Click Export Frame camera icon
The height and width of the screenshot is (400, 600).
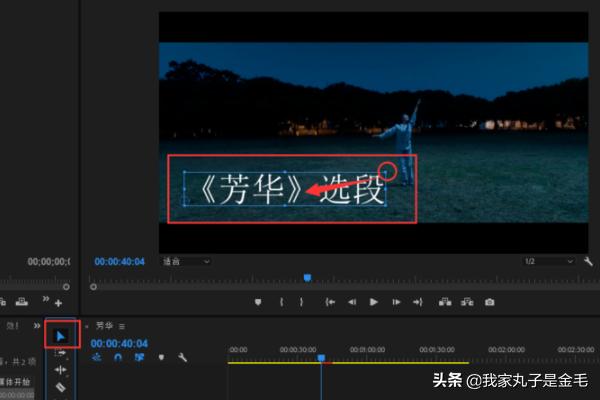coord(489,302)
